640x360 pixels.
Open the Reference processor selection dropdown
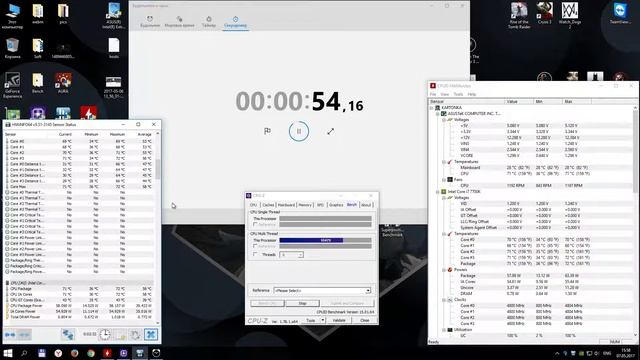[322, 291]
